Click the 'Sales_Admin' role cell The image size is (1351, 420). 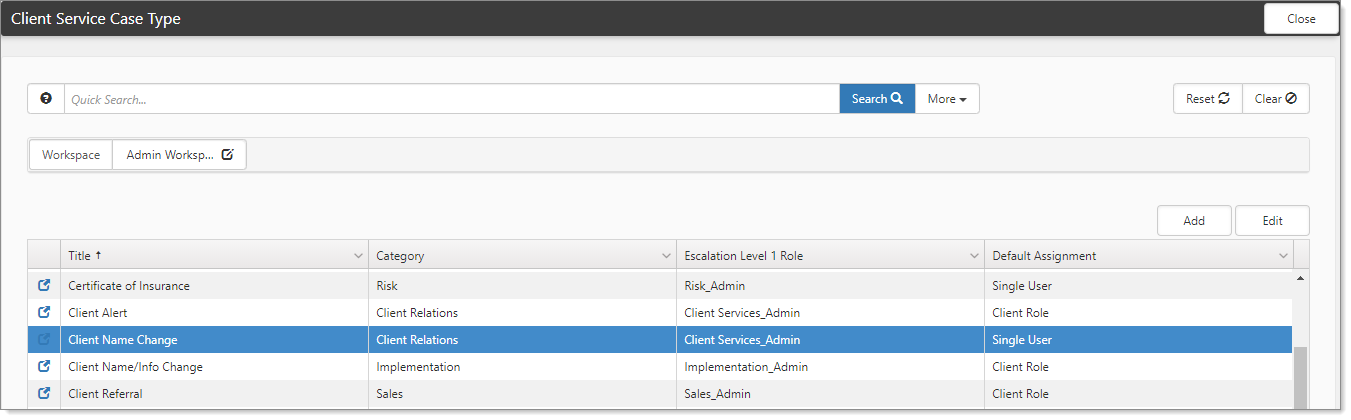click(830, 393)
